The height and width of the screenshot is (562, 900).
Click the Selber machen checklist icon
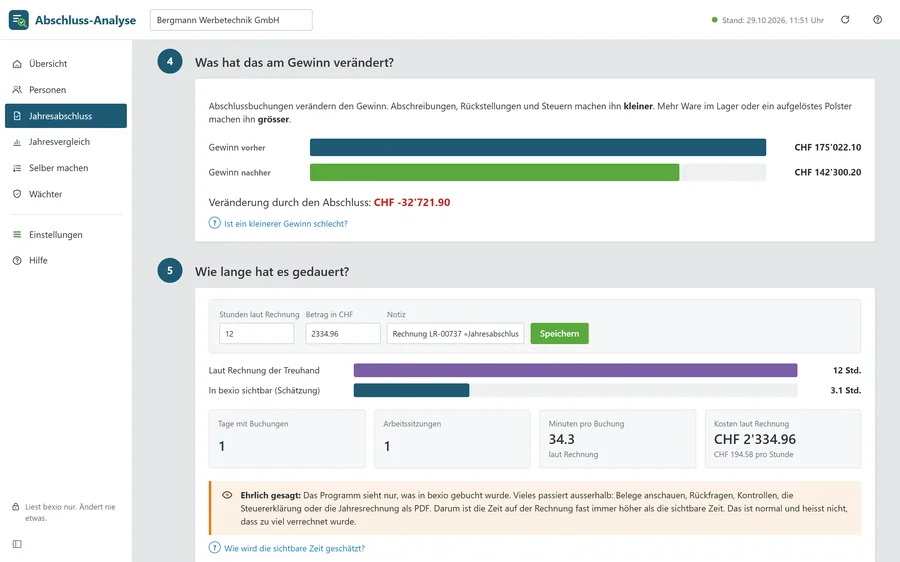(x=17, y=168)
